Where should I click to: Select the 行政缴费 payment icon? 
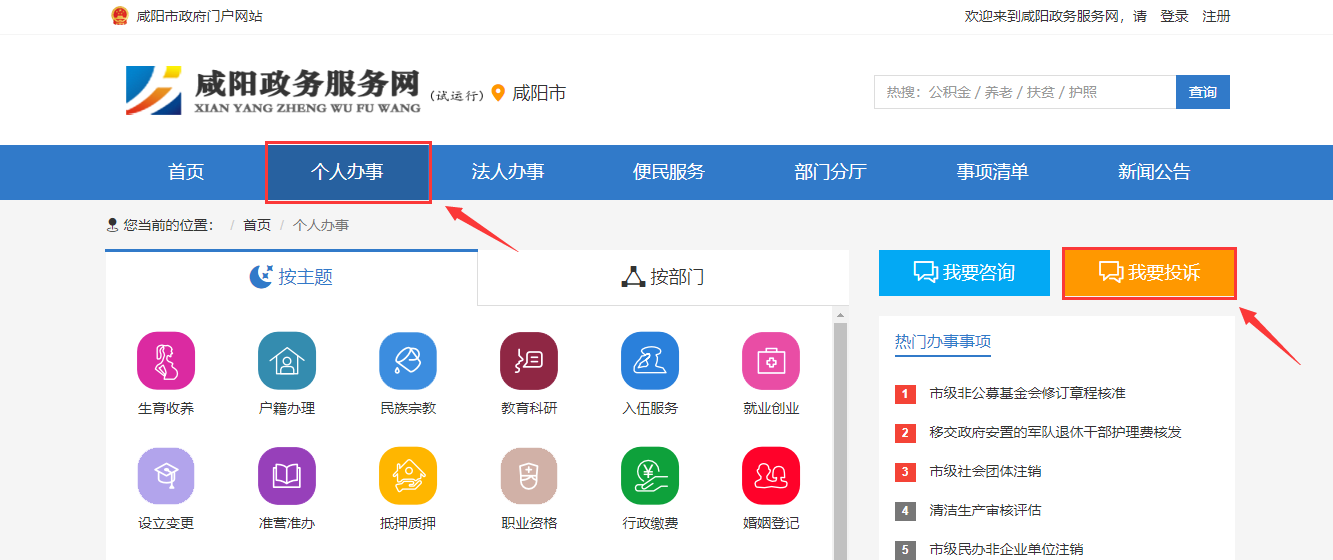tap(650, 475)
